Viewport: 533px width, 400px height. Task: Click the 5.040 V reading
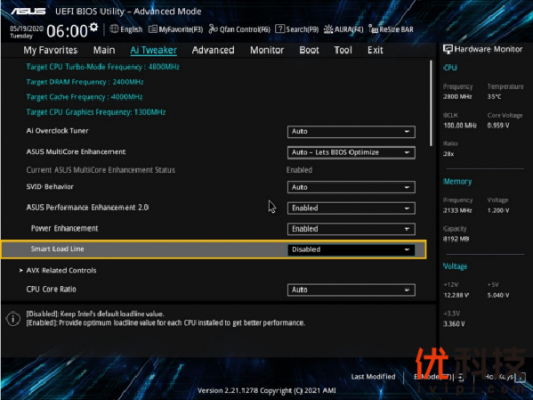coord(498,295)
